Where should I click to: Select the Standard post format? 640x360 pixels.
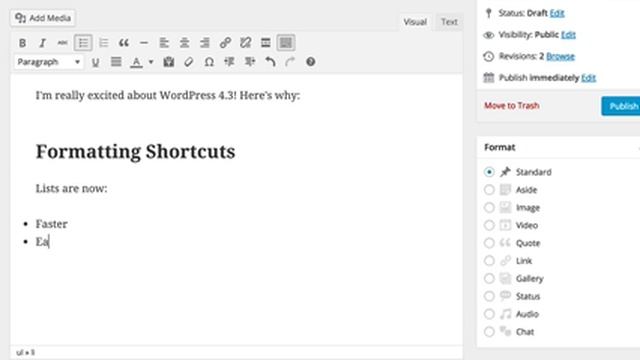(489, 172)
